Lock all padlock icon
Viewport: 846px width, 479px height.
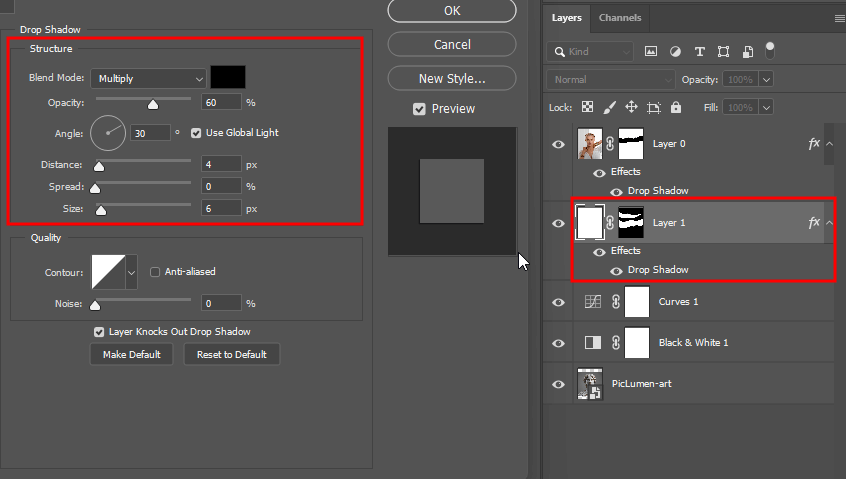676,107
